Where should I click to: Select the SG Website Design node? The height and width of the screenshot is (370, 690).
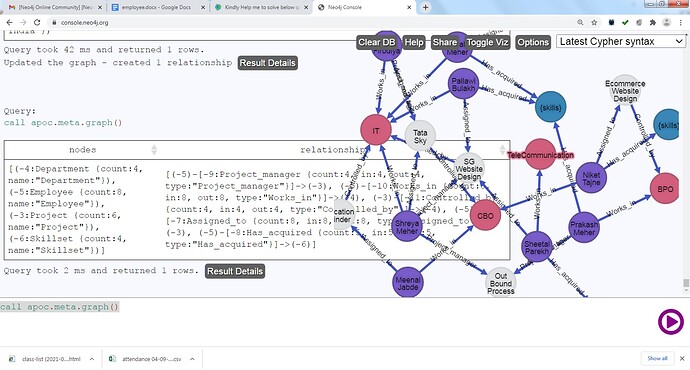pyautogui.click(x=469, y=169)
